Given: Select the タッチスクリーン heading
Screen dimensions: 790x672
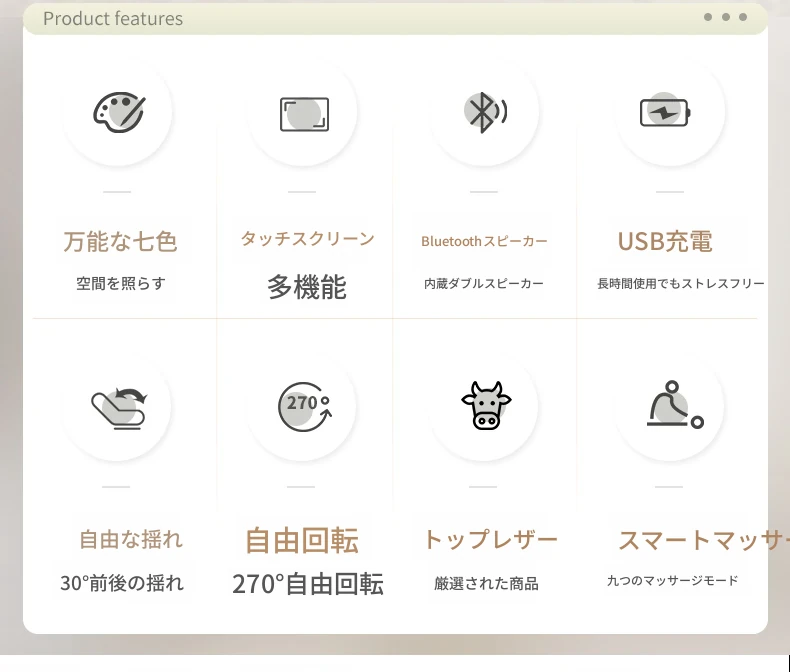Looking at the screenshot, I should tap(307, 239).
